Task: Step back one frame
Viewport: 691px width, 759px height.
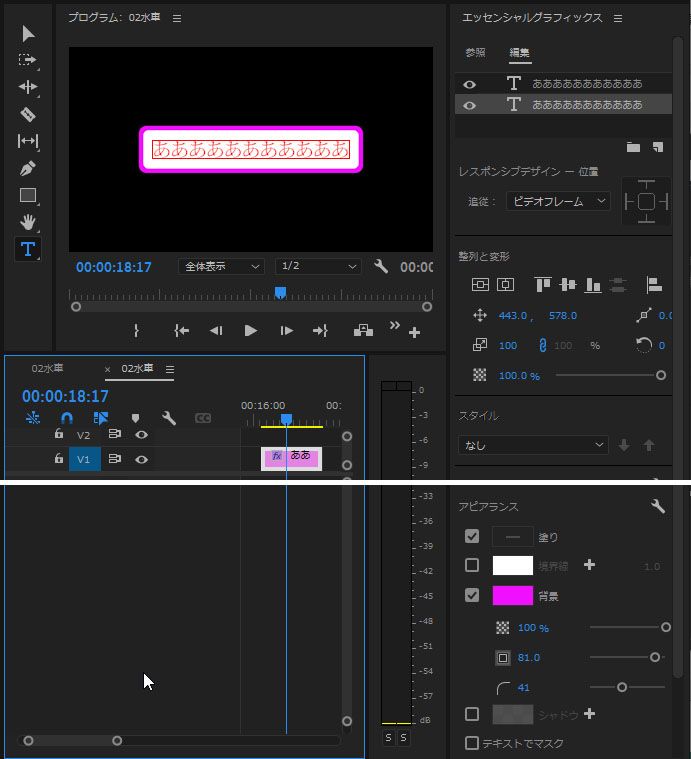Action: pos(216,331)
